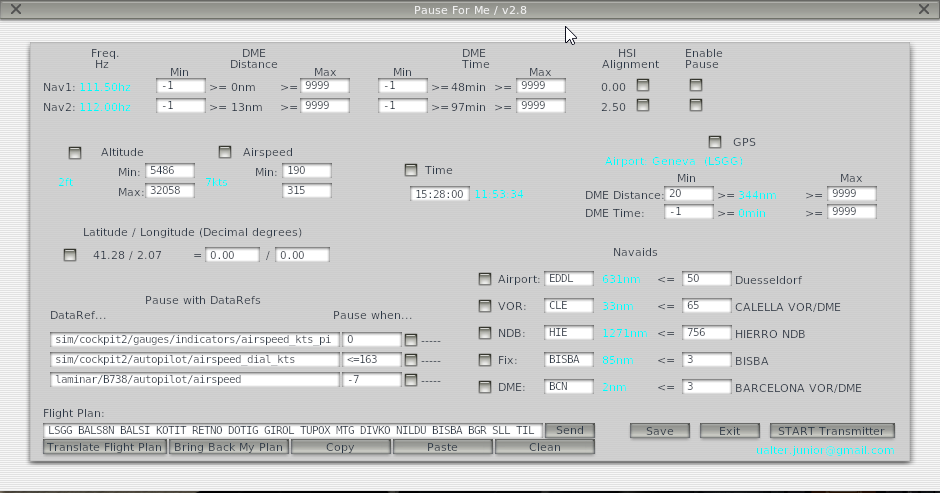Edit laminar/B738/autopilot/airspeed DataRef field
Viewport: 940px width, 493px height.
click(195, 380)
